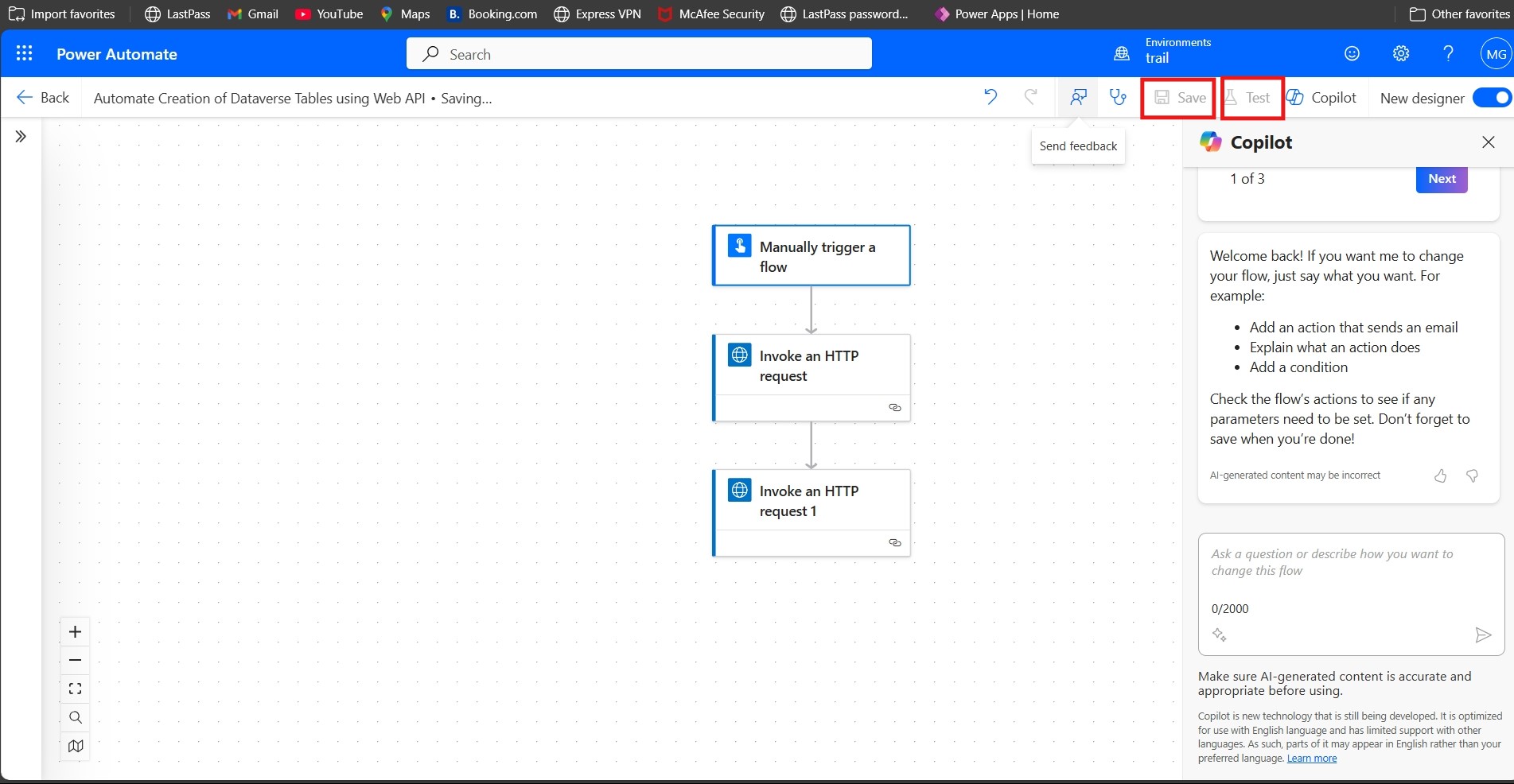This screenshot has height=784, width=1514.
Task: Open the settings gear icon
Action: [x=1400, y=53]
